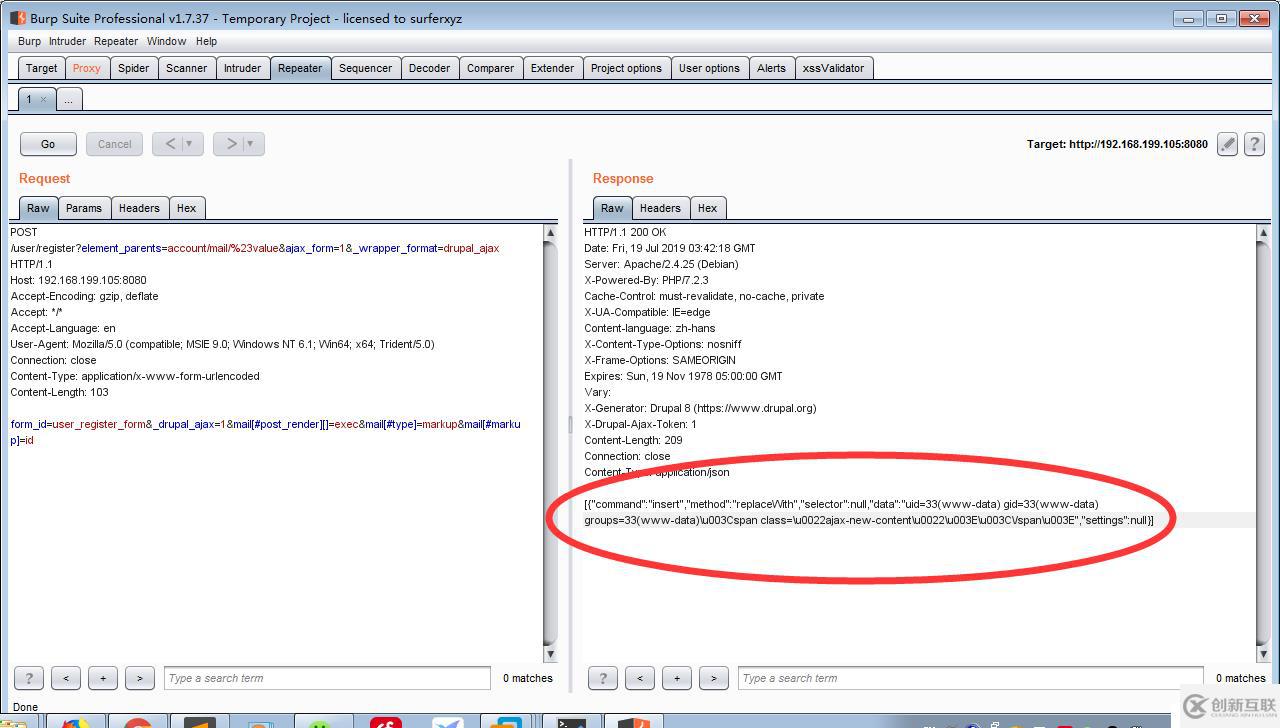Open the Window menu

point(166,41)
